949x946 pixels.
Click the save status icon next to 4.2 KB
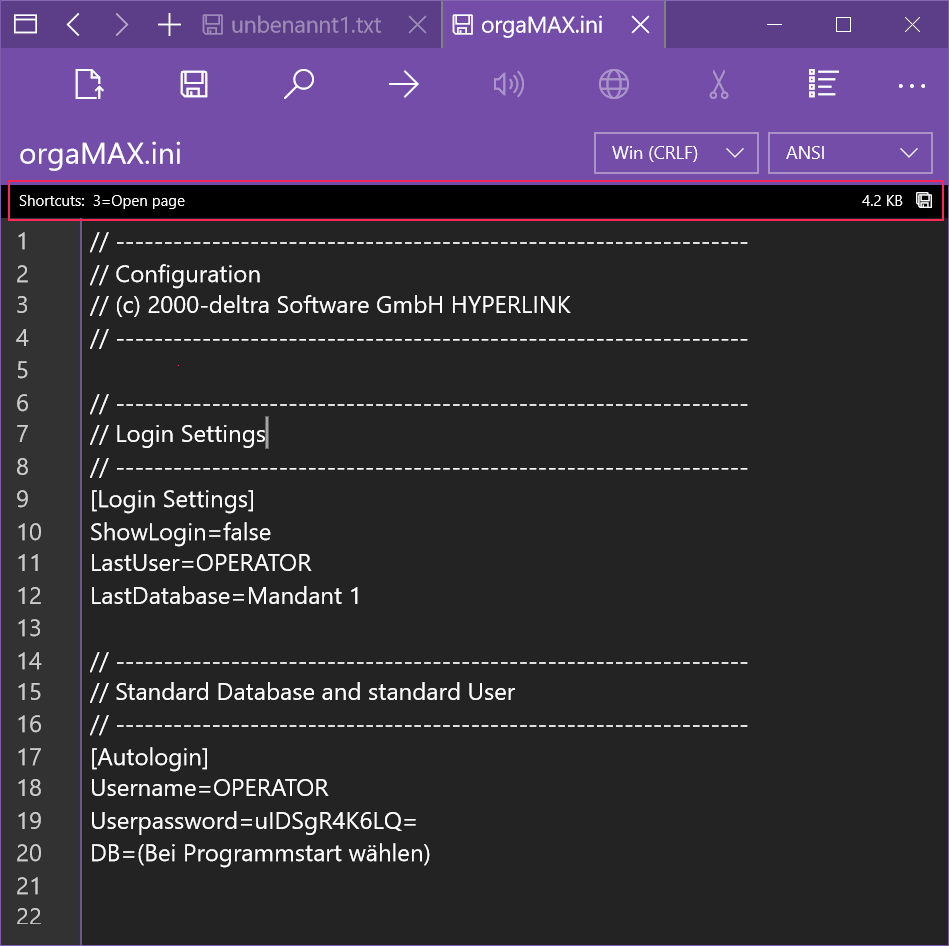coord(924,200)
